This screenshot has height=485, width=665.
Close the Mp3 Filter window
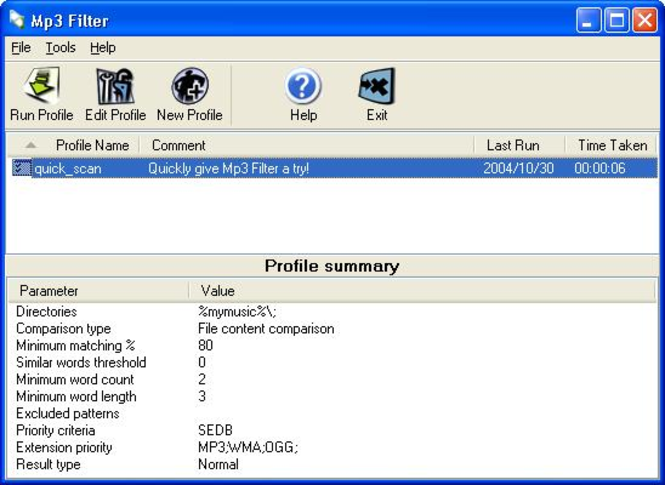click(645, 20)
